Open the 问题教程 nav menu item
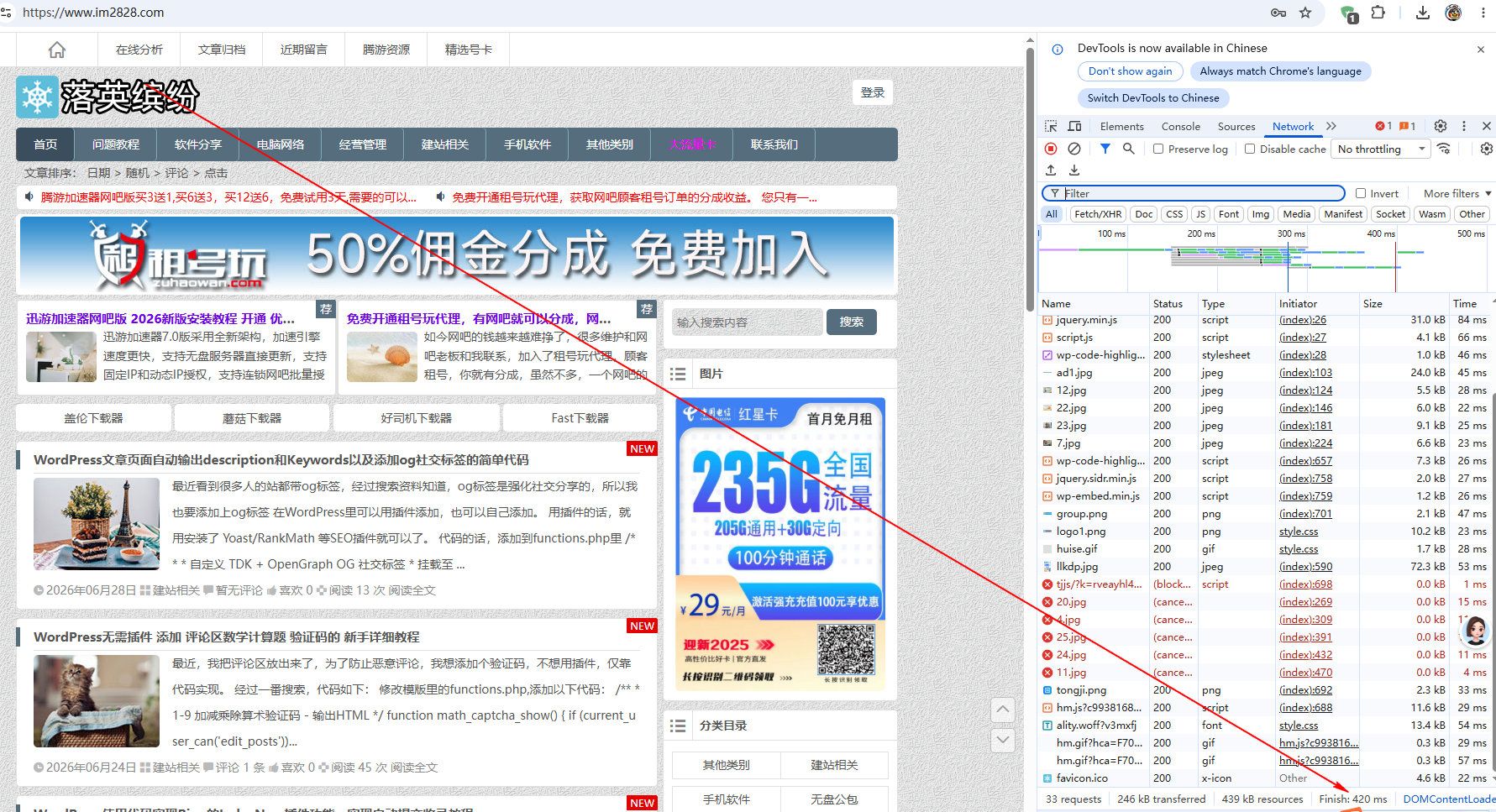 coord(116,144)
